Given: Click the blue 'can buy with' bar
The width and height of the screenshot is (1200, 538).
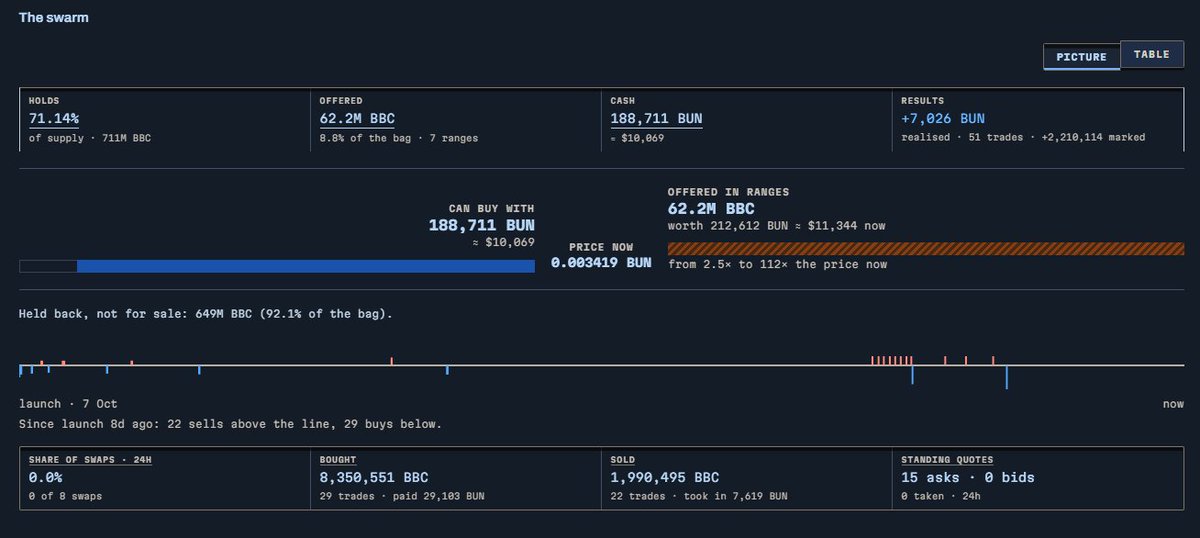Looking at the screenshot, I should point(306,266).
